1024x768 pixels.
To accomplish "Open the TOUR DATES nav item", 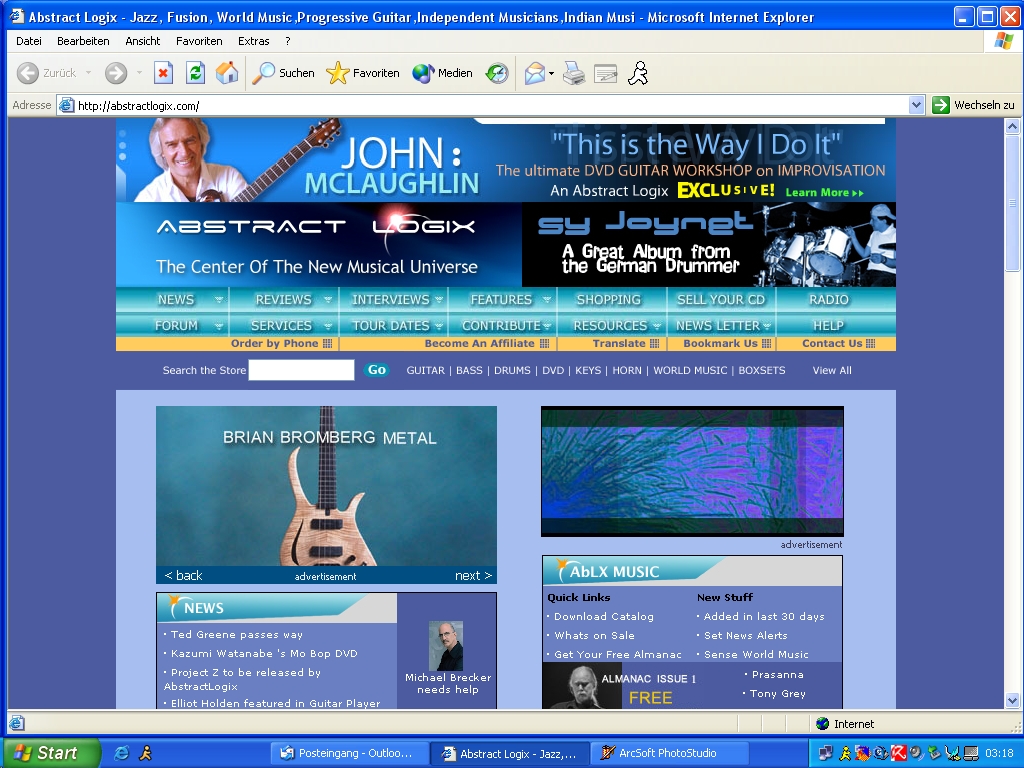I will (391, 325).
